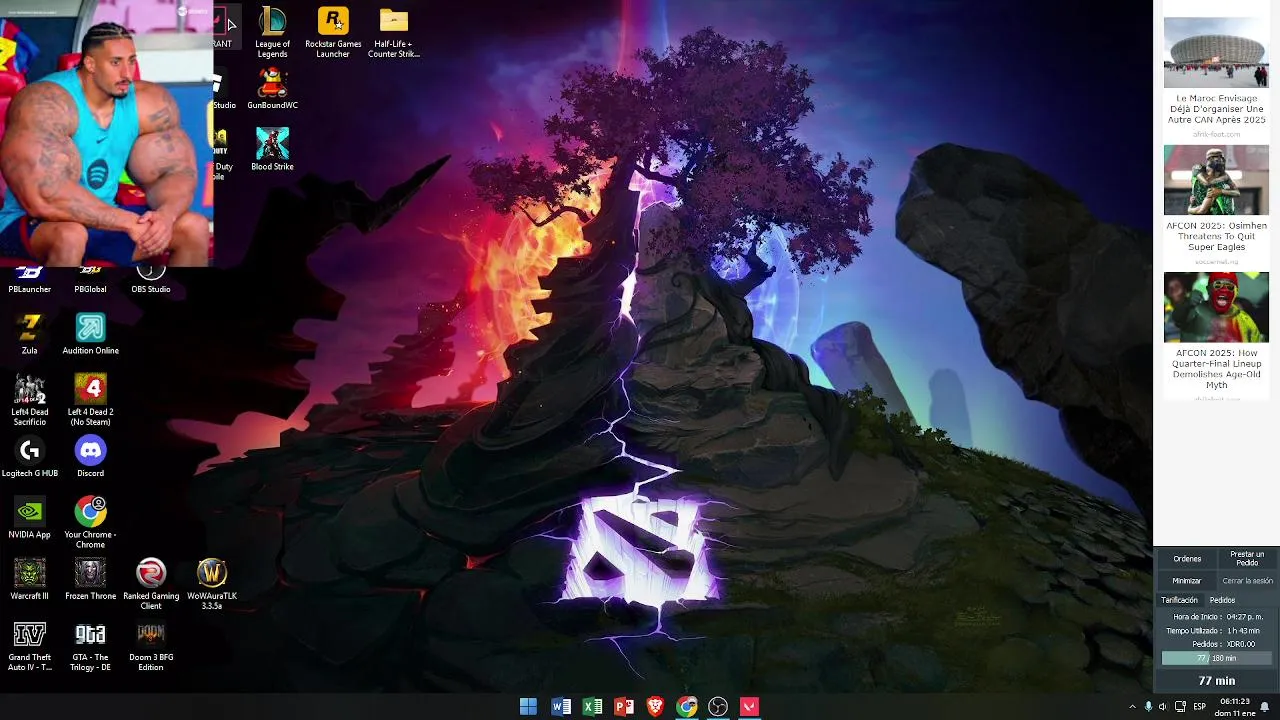Select the PBLauncher desktop shortcut
Screen dimensions: 1280x720
(30, 280)
